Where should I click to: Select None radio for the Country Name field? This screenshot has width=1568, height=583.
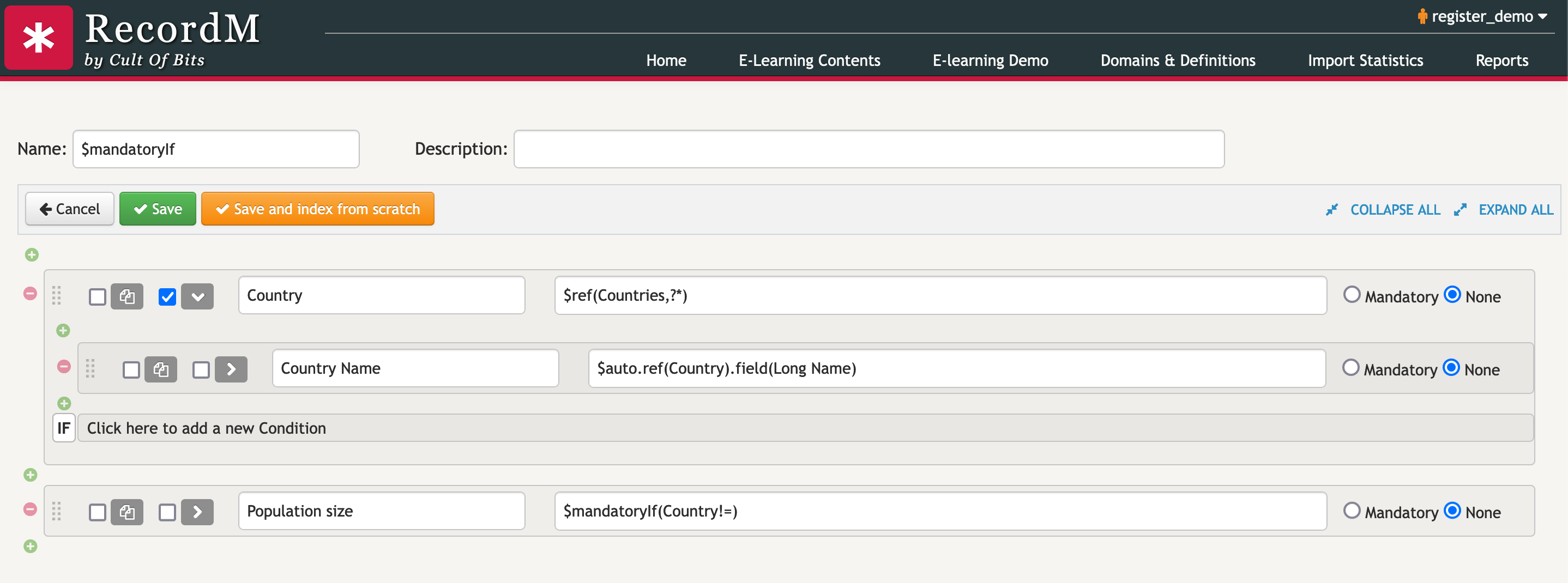[1451, 368]
